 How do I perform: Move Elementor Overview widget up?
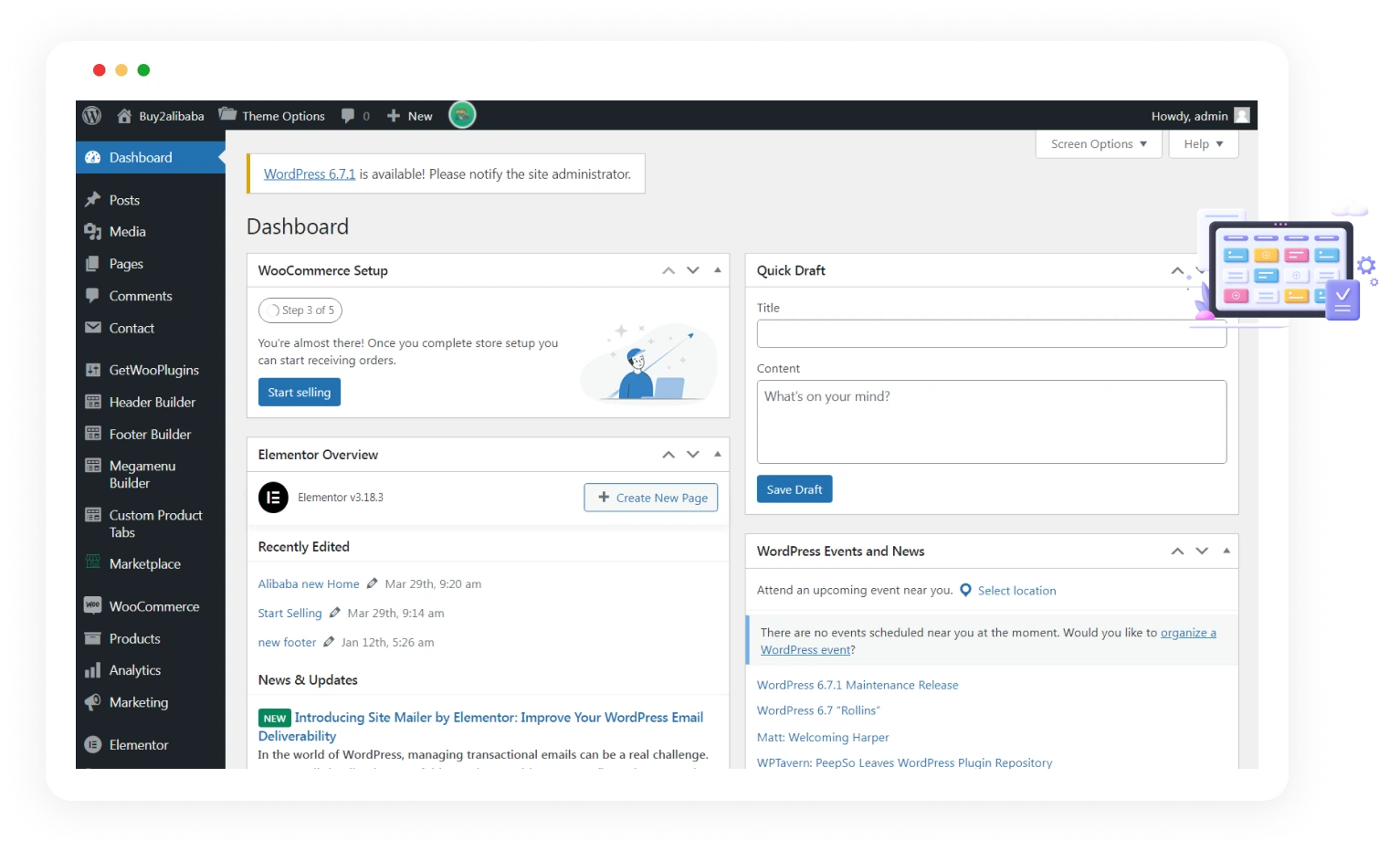click(x=668, y=455)
